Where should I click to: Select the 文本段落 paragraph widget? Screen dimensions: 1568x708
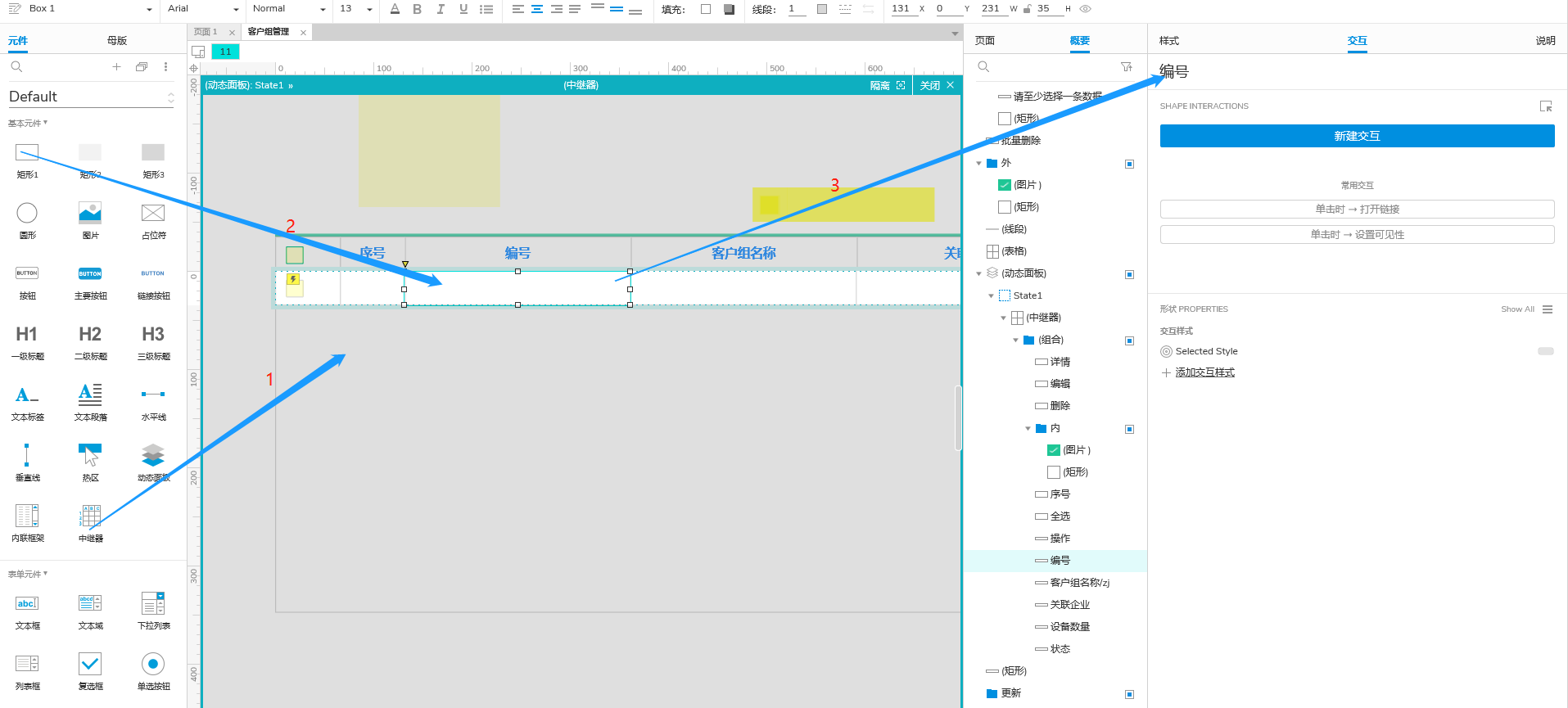pos(90,403)
